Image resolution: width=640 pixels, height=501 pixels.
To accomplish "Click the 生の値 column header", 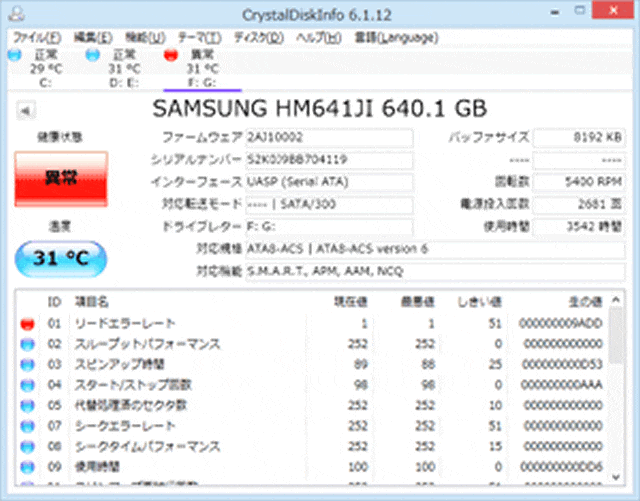I will [585, 302].
